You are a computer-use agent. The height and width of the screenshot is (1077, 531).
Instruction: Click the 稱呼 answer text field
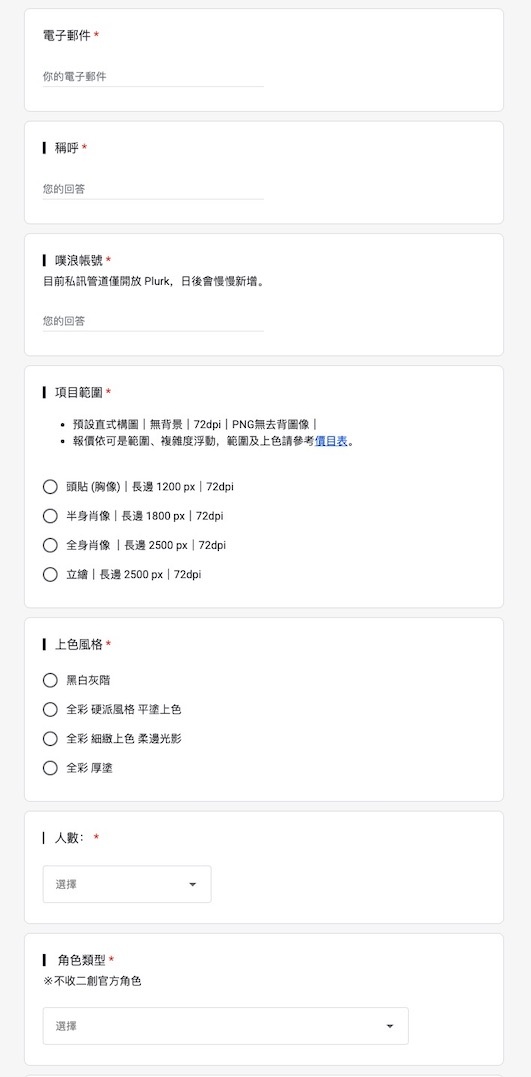pos(152,189)
